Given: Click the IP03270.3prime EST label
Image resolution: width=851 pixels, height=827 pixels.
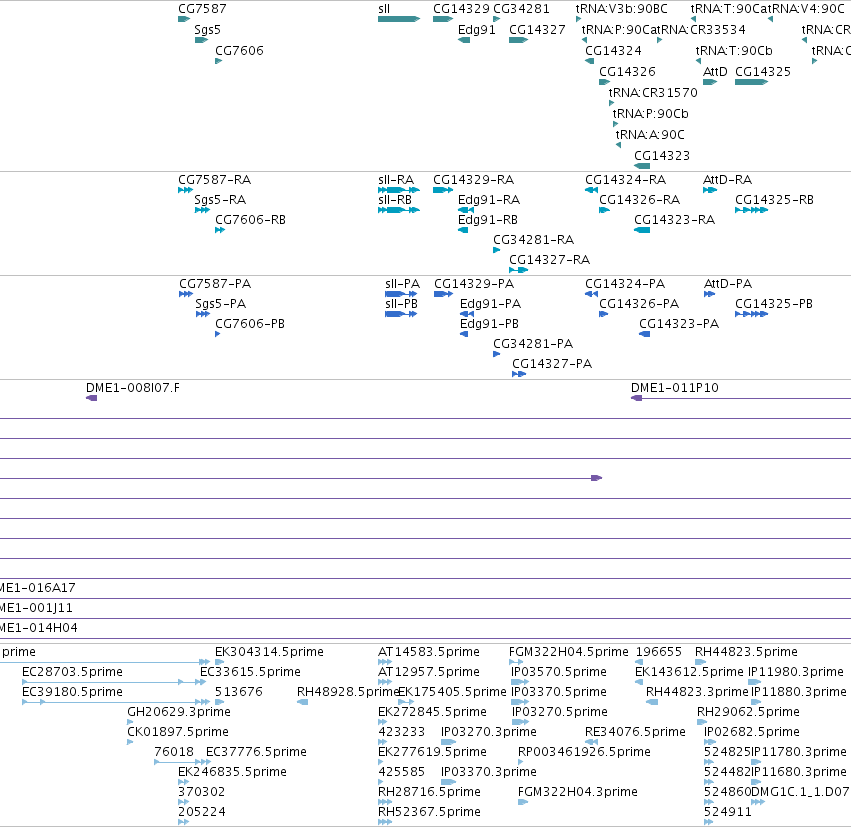Looking at the screenshot, I should tap(488, 732).
